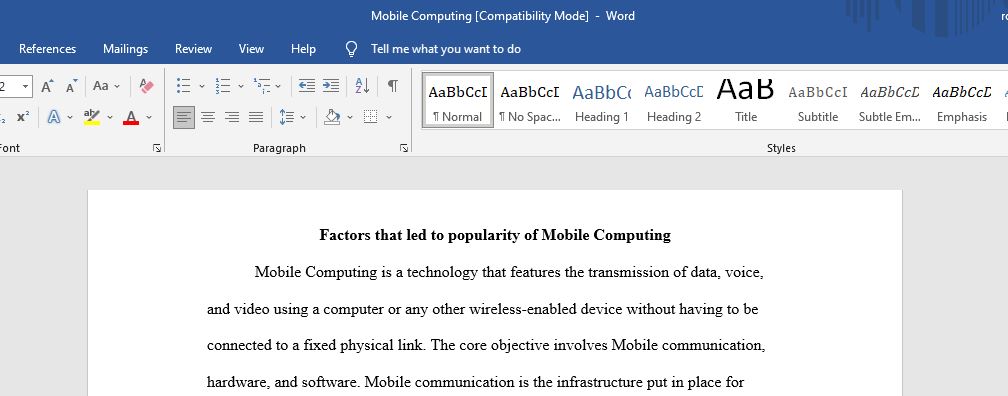Open the Paragraph settings dialog launcher
Viewport: 1008px width, 396px height.
coord(404,148)
